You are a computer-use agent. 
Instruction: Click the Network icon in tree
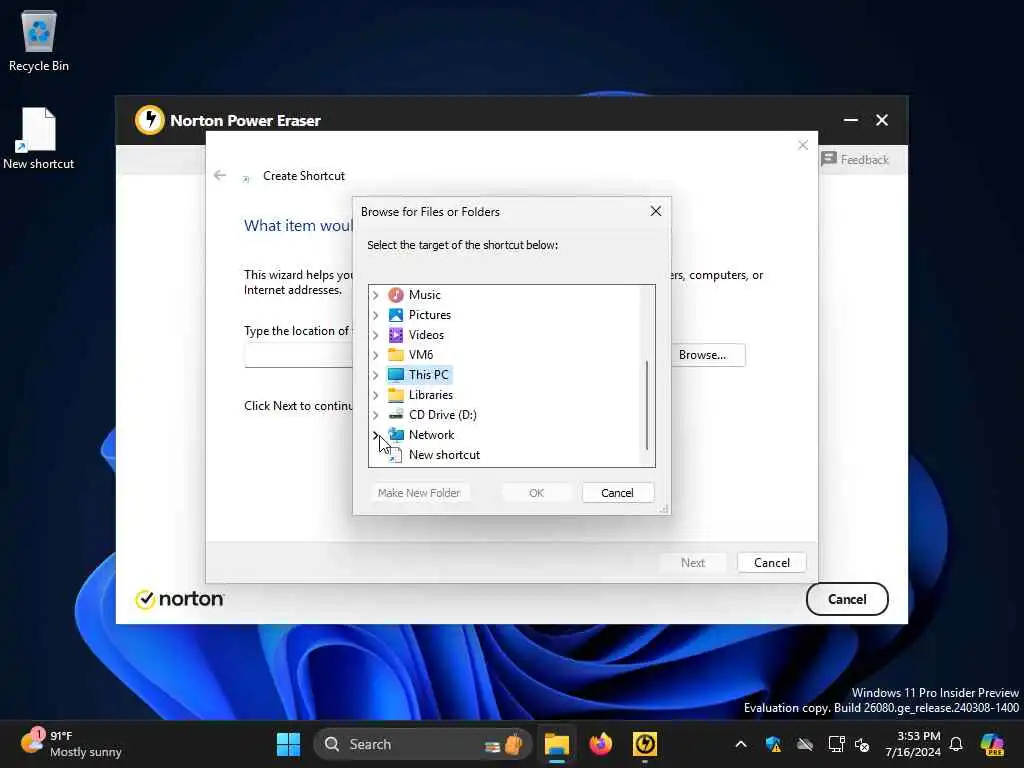pyautogui.click(x=396, y=435)
